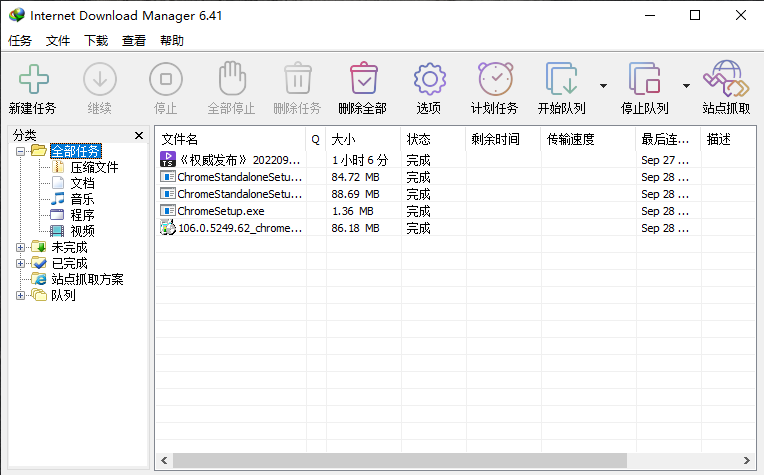The image size is (764, 475).
Task: Click horizontal scrollbar right arrow
Action: pos(746,460)
